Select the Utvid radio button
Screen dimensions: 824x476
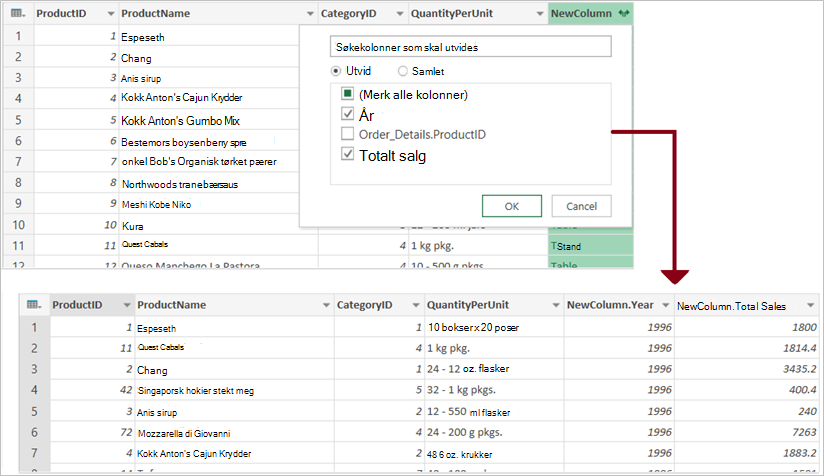pyautogui.click(x=336, y=71)
